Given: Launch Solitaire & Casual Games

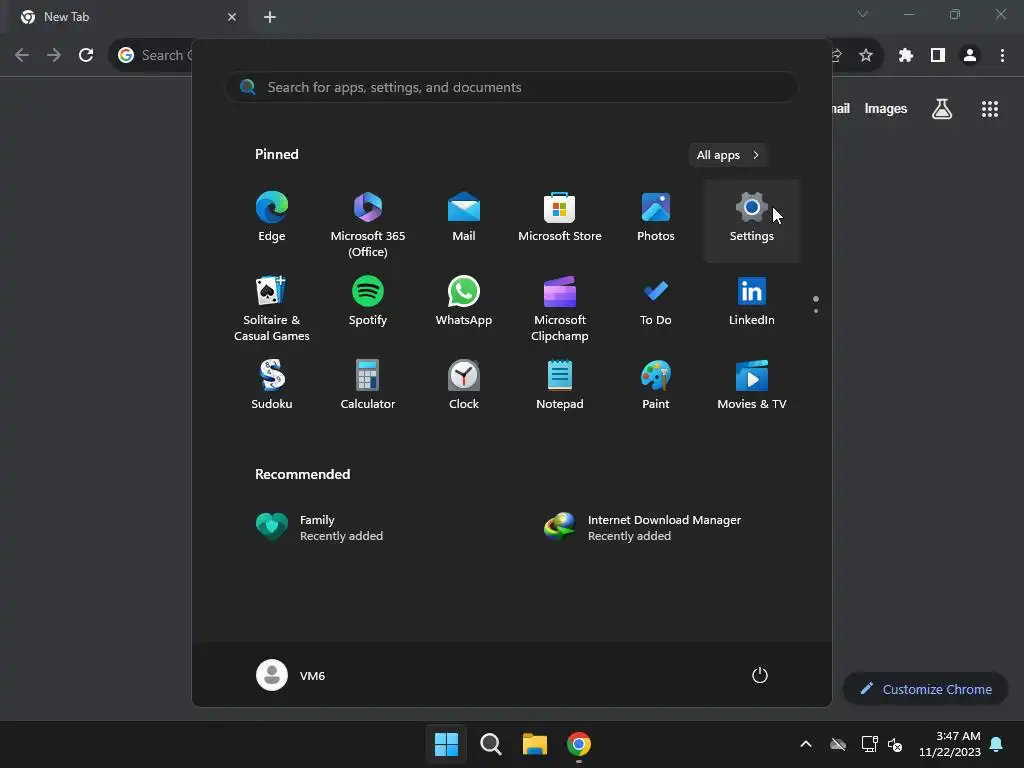Looking at the screenshot, I should click(x=272, y=307).
